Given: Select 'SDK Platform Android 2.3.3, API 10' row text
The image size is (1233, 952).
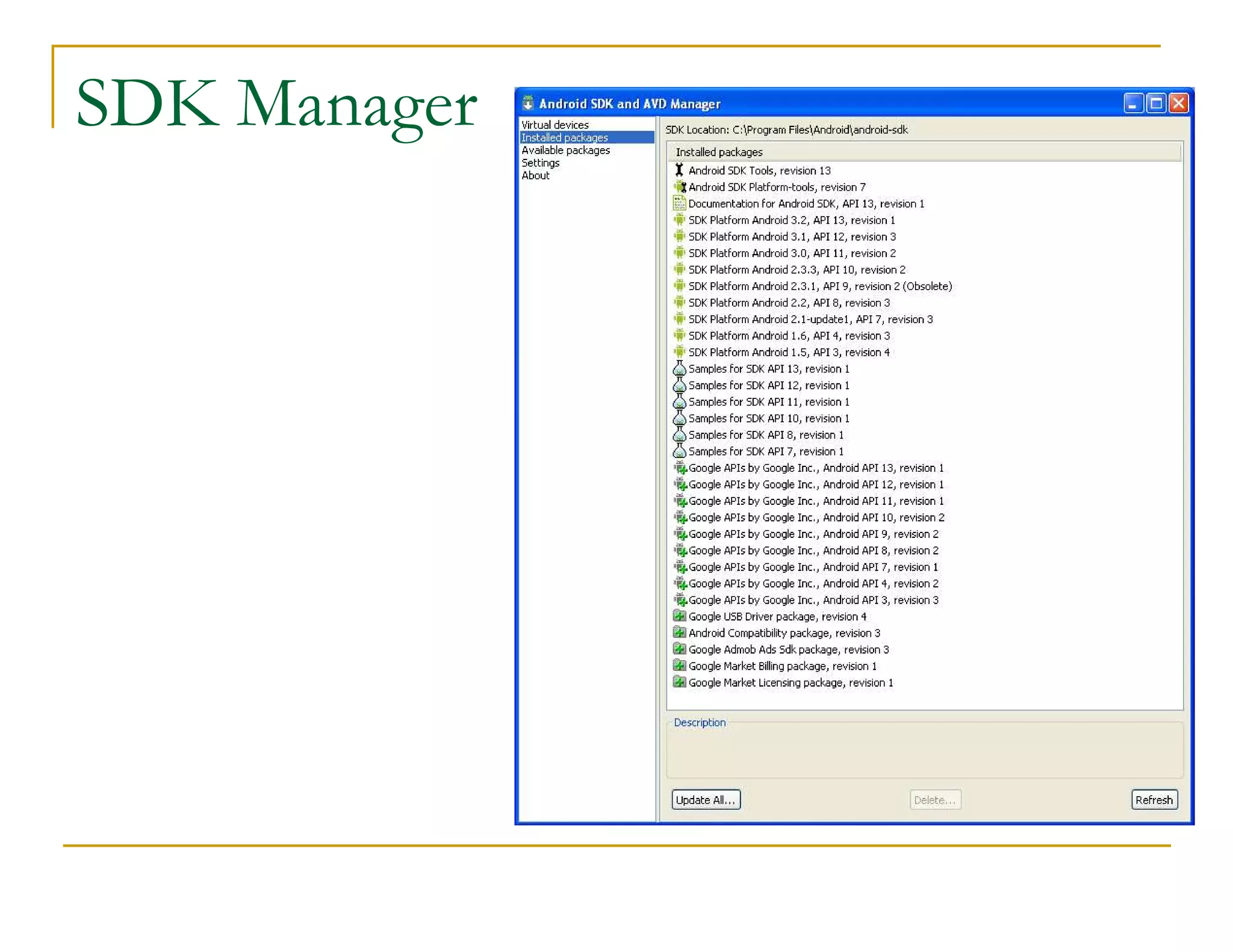Looking at the screenshot, I should [797, 270].
